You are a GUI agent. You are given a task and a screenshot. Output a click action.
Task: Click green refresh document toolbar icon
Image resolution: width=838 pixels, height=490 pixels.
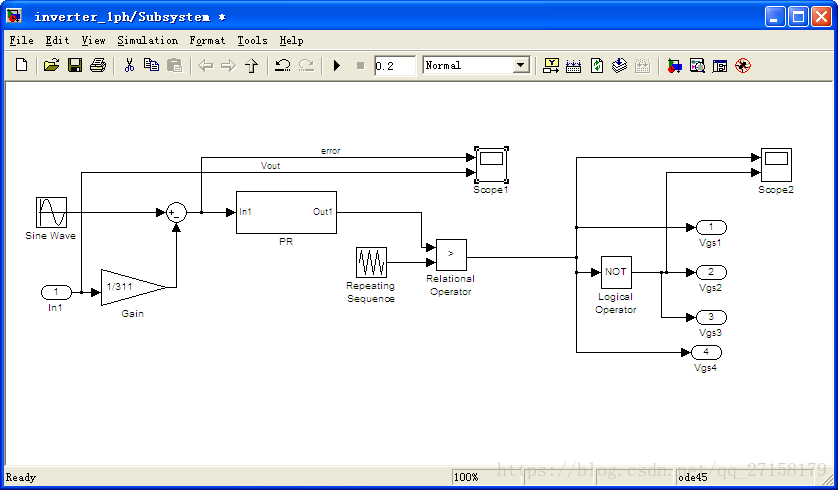click(x=597, y=66)
